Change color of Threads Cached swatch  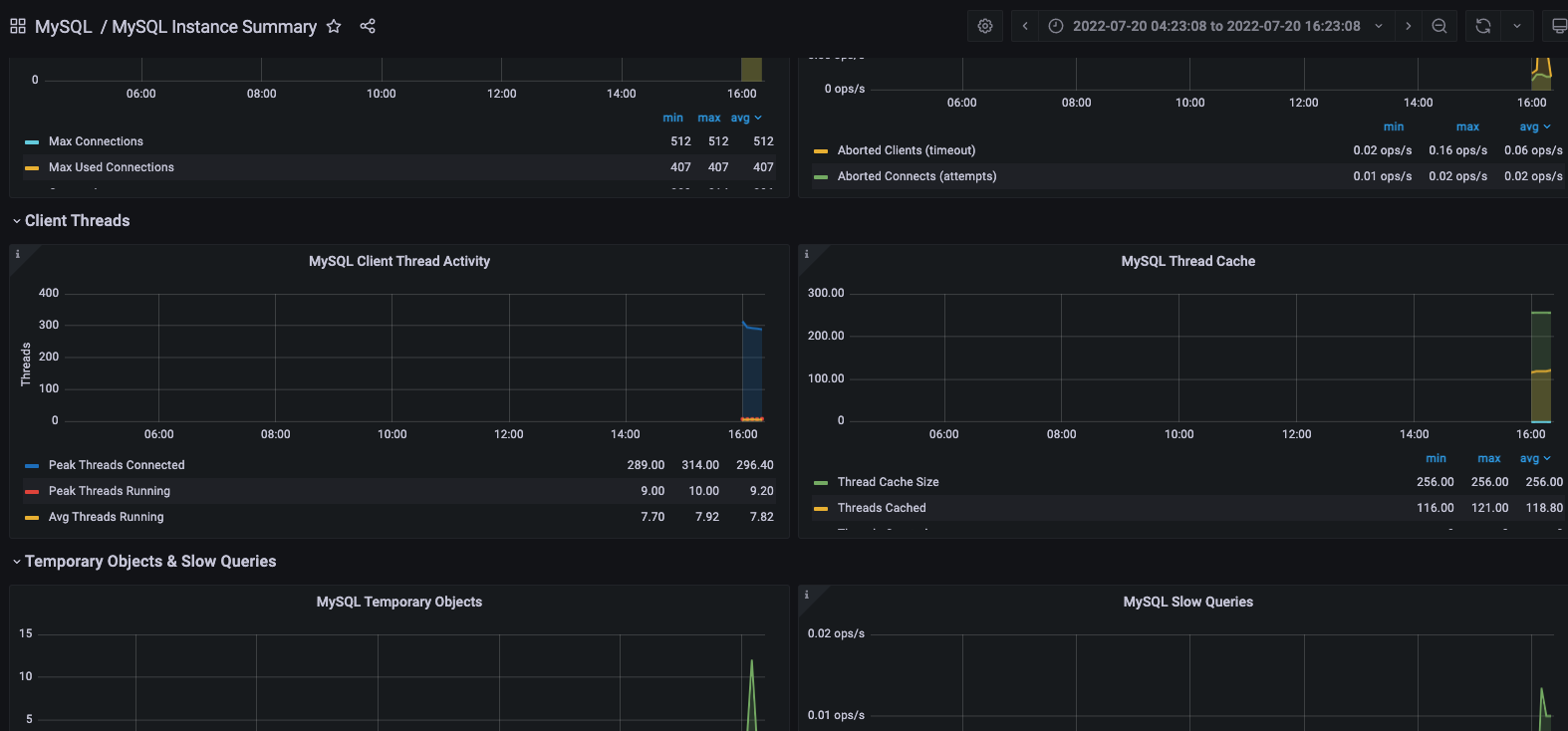pos(821,509)
